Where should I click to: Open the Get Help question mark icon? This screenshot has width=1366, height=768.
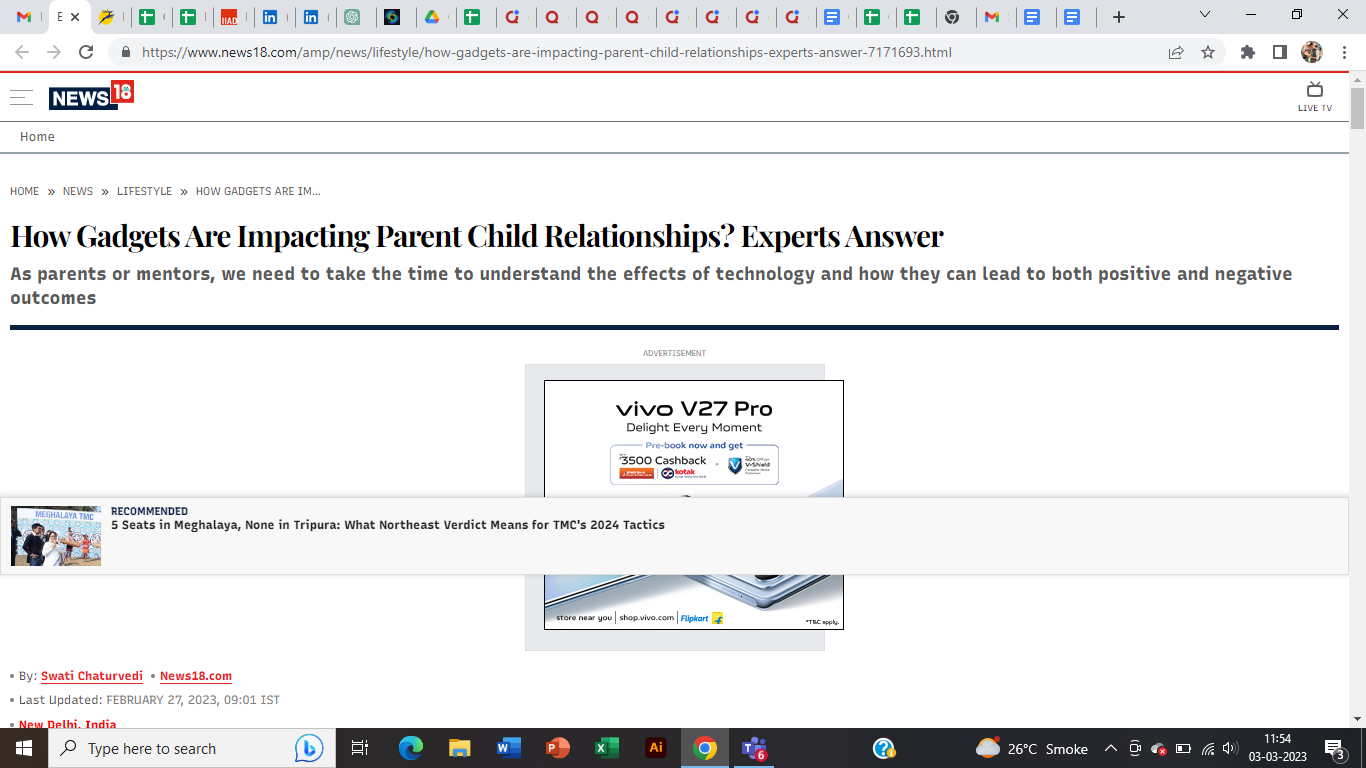tap(883, 748)
